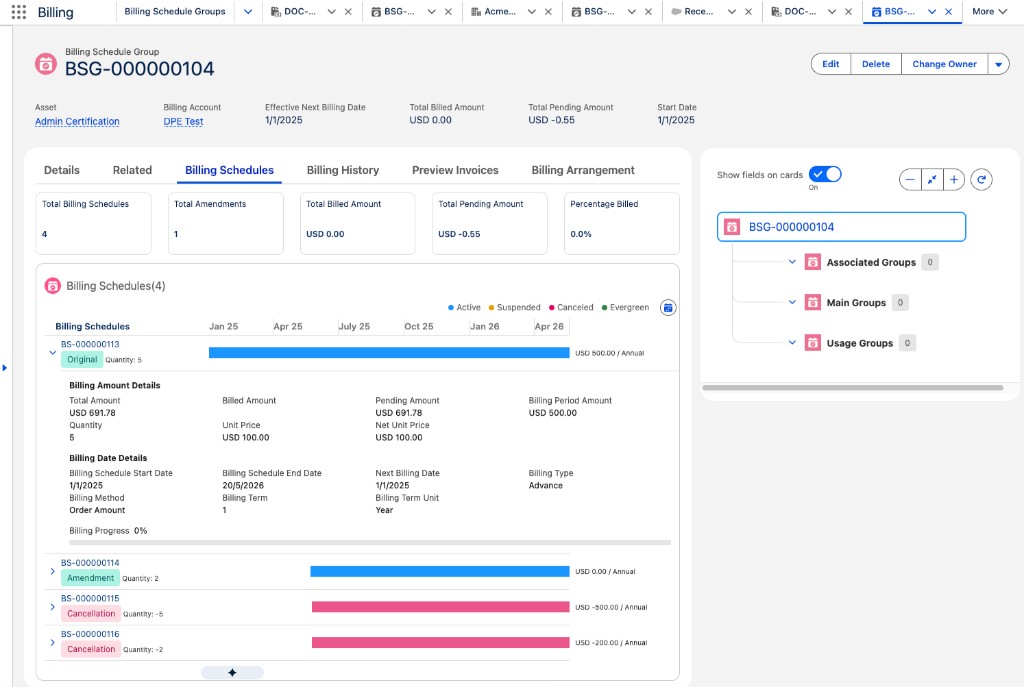
Task: Click the Usage Groups node icon
Action: pyautogui.click(x=812, y=343)
